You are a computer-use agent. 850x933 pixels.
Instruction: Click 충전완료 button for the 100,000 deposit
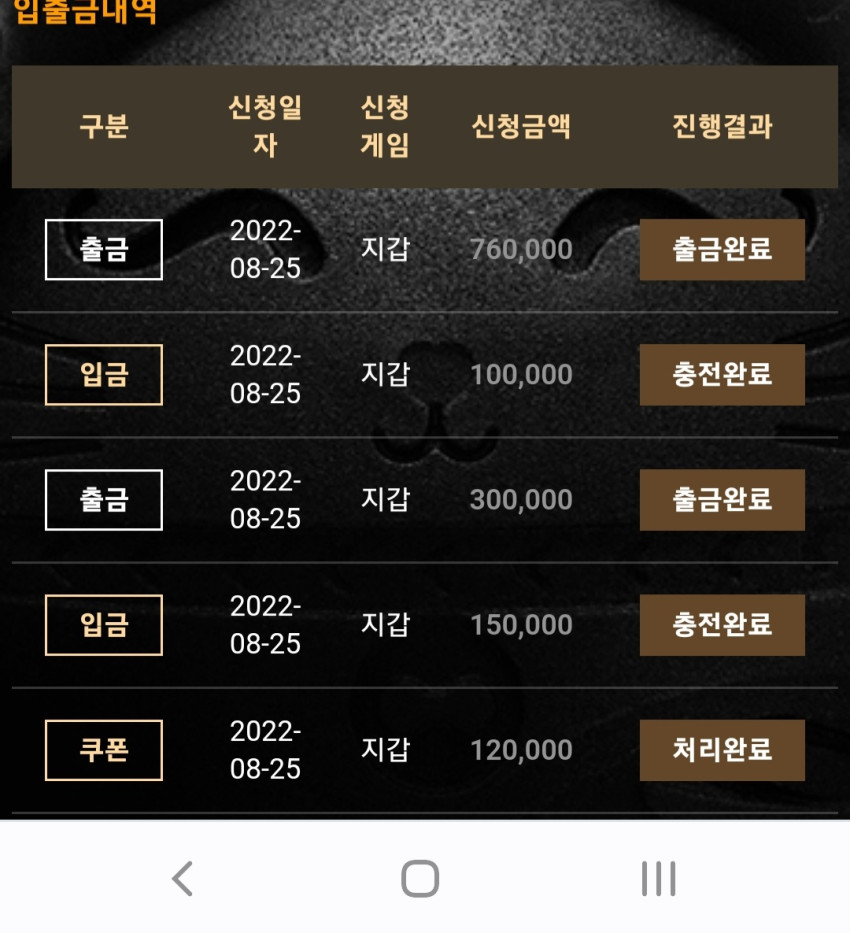722,375
